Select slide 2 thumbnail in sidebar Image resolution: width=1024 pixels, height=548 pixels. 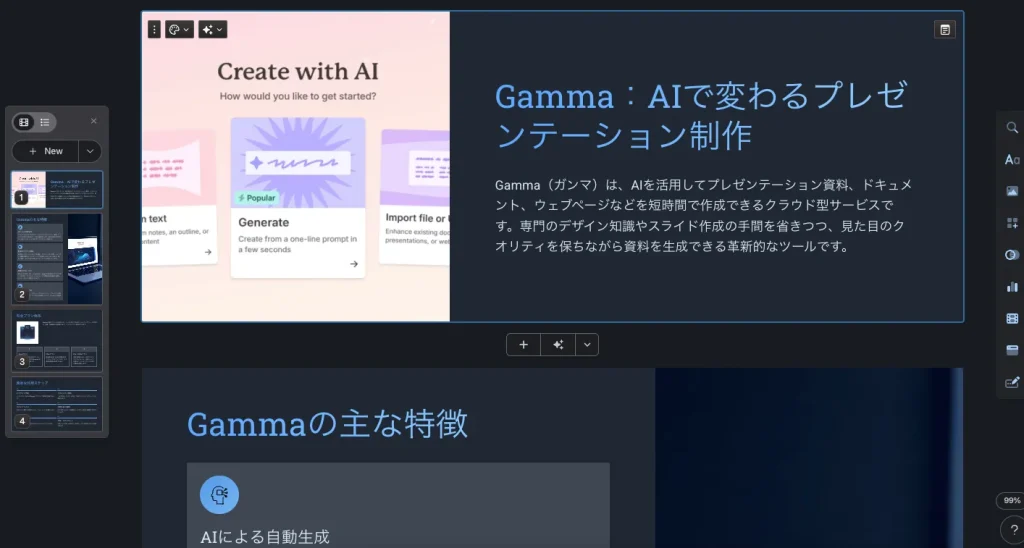[57, 259]
